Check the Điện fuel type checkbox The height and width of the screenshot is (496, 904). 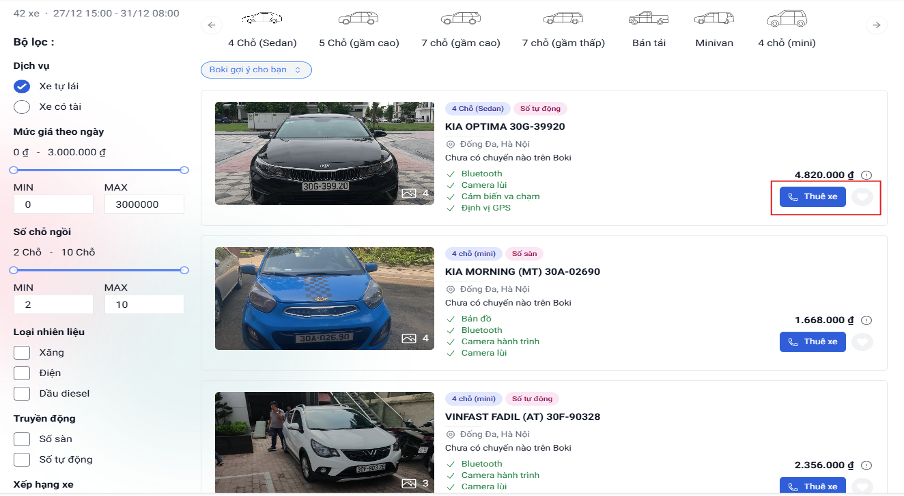(22, 373)
